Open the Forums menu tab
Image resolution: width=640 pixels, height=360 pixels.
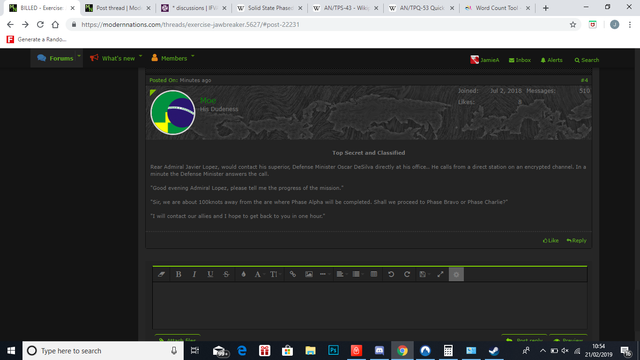pos(56,58)
